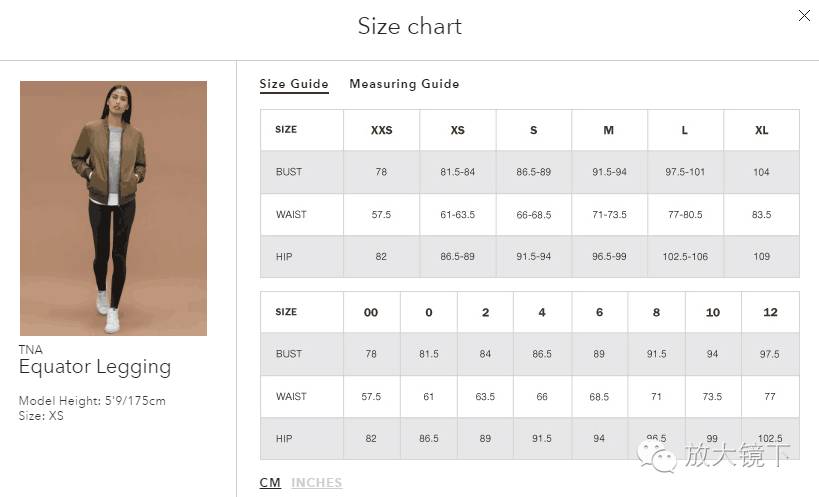
Task: Toggle units to CM
Action: [270, 482]
